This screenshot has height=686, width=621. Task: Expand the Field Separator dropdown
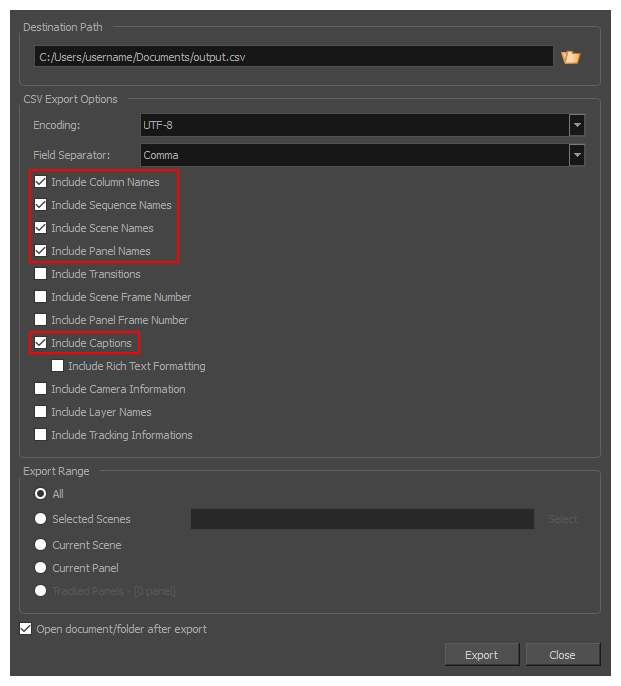[576, 155]
